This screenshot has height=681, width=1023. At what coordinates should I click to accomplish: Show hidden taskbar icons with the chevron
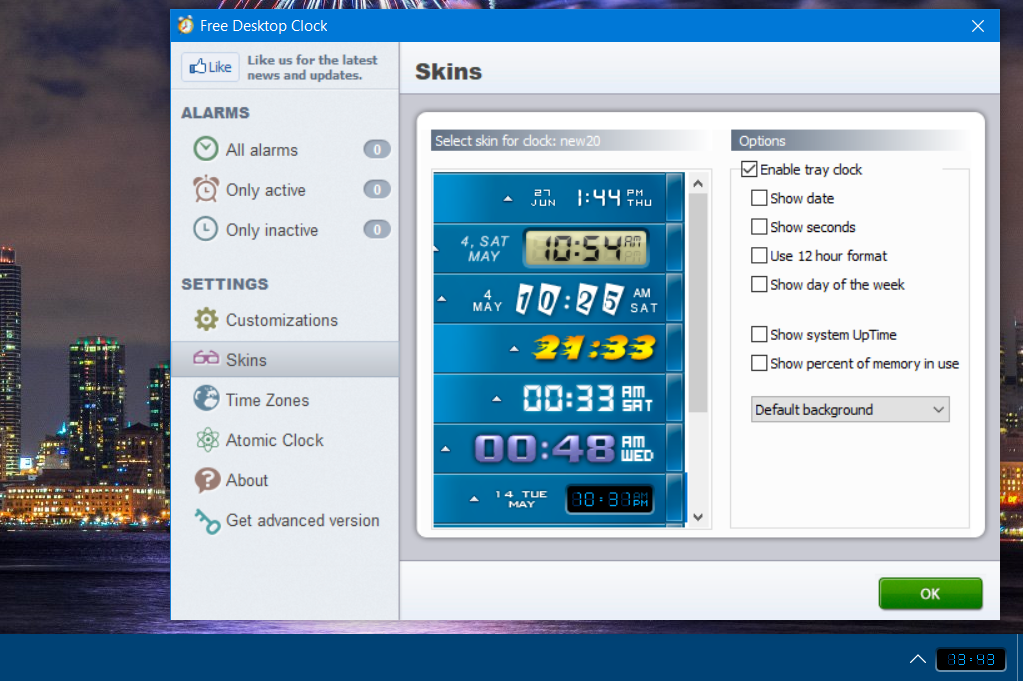pyautogui.click(x=917, y=659)
